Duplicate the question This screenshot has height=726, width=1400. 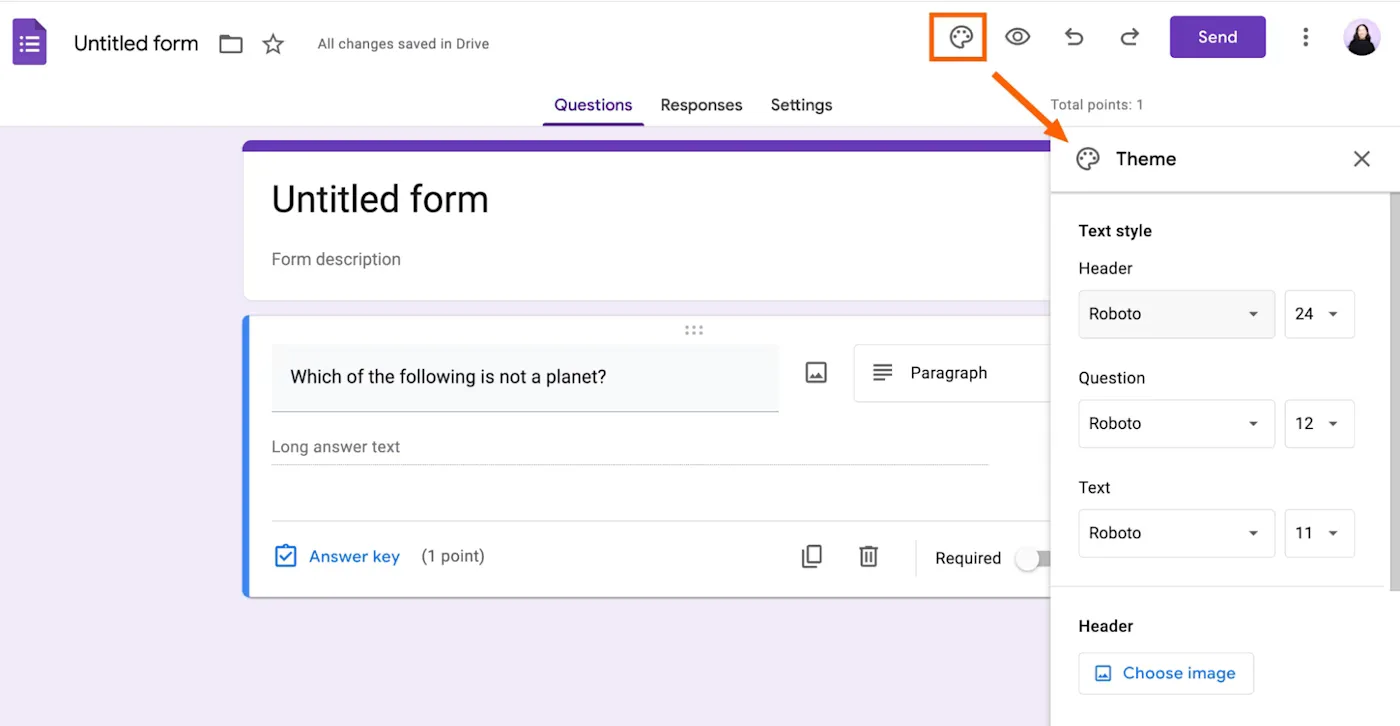(812, 557)
